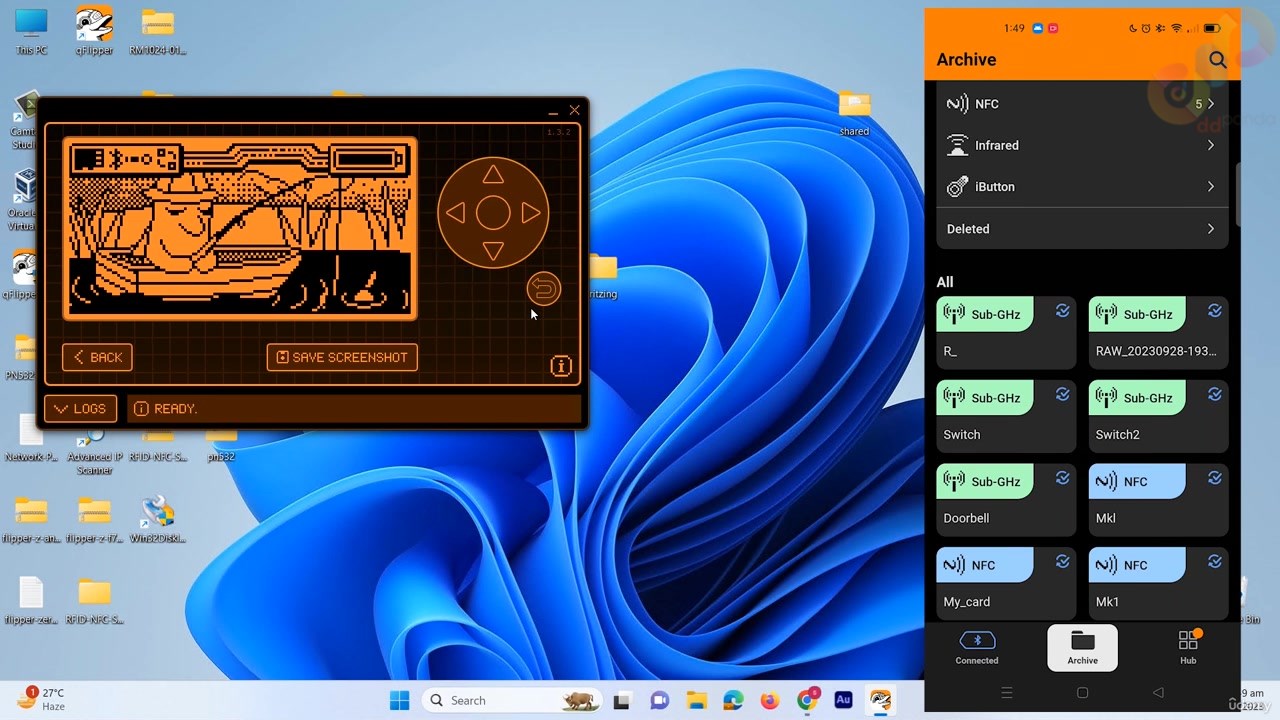Open the RAW_20230928 Sub-GHz key card
The image size is (1280, 720).
pyautogui.click(x=1158, y=333)
